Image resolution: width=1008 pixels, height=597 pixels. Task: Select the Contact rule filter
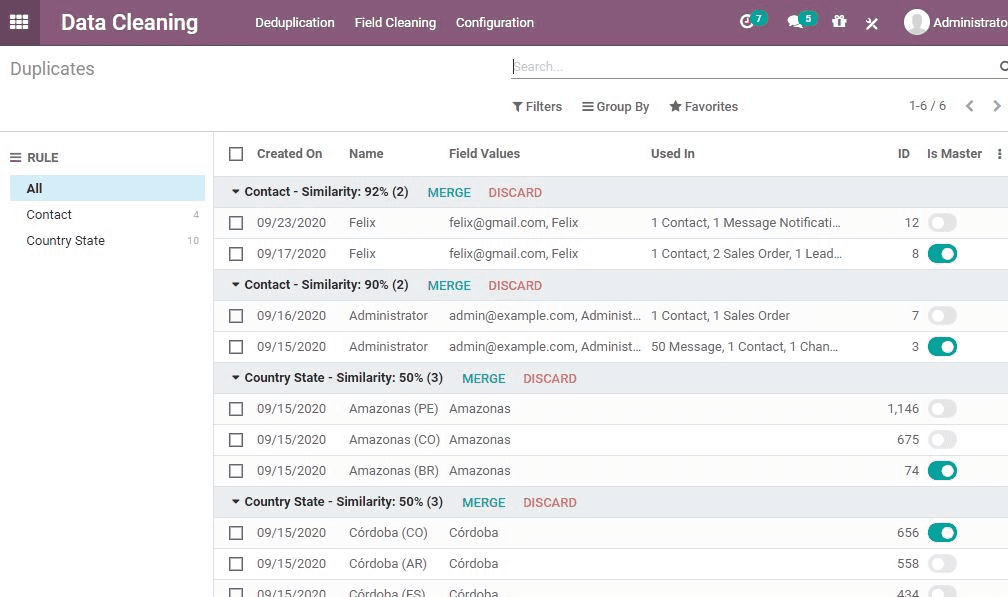click(107, 215)
